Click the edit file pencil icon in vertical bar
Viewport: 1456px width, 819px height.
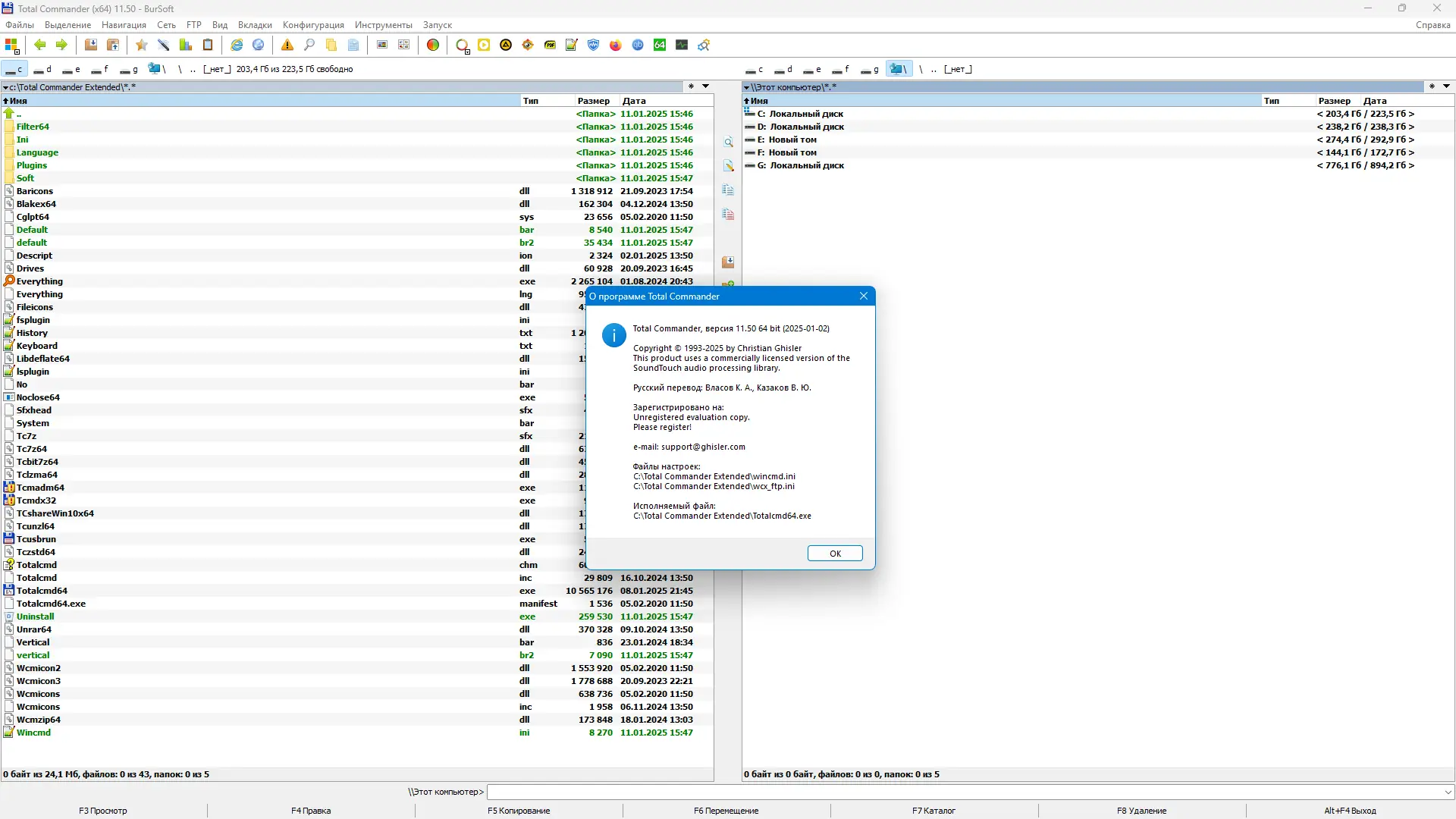pyautogui.click(x=728, y=166)
